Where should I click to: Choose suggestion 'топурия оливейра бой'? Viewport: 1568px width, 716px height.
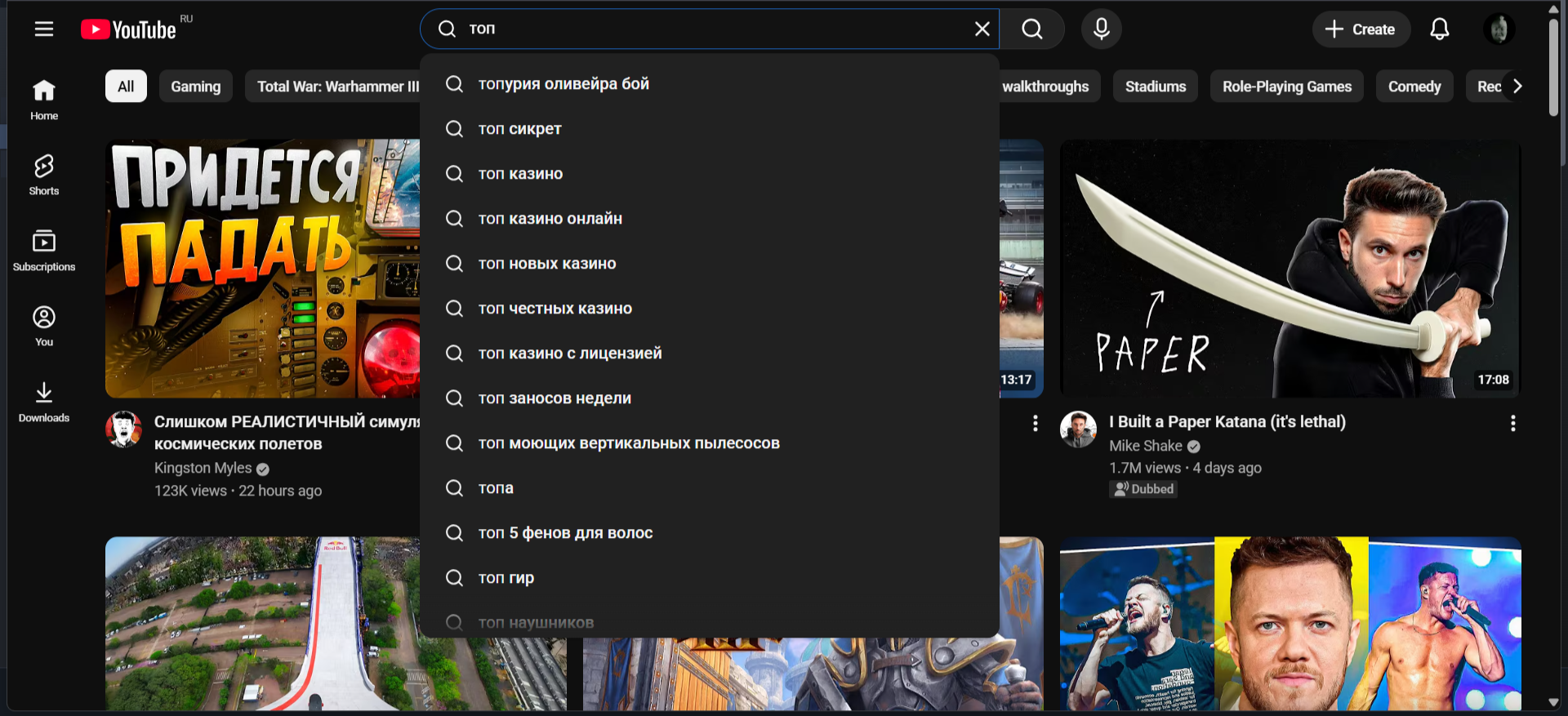tap(710, 84)
